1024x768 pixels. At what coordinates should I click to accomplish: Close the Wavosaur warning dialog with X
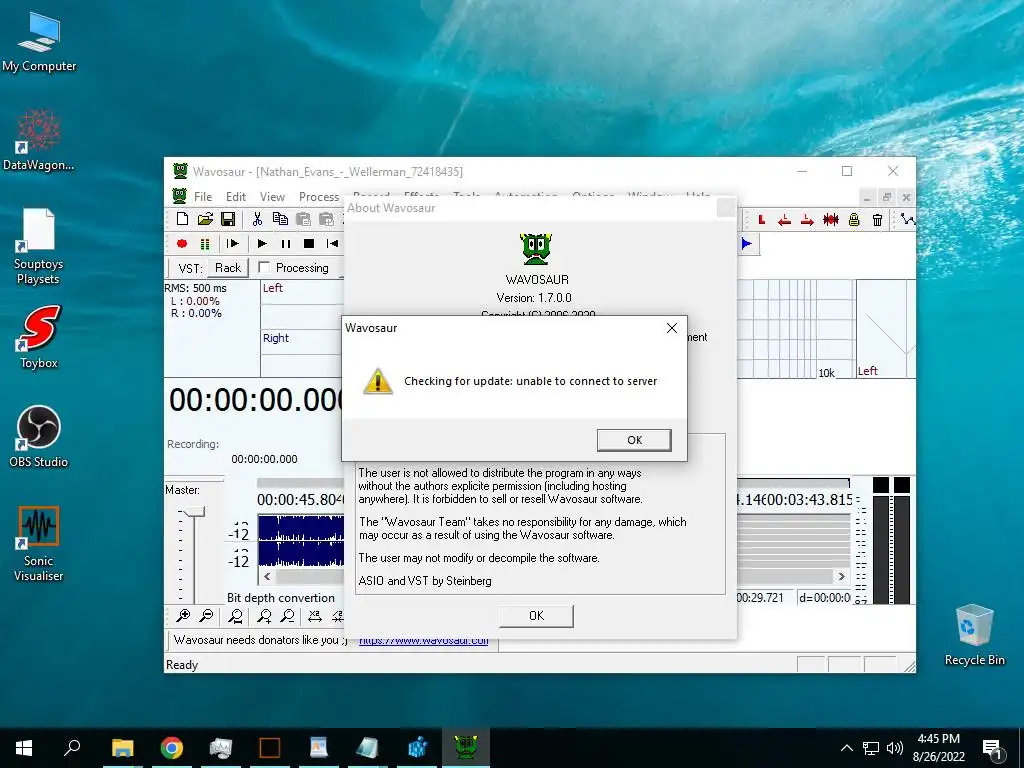click(x=672, y=328)
